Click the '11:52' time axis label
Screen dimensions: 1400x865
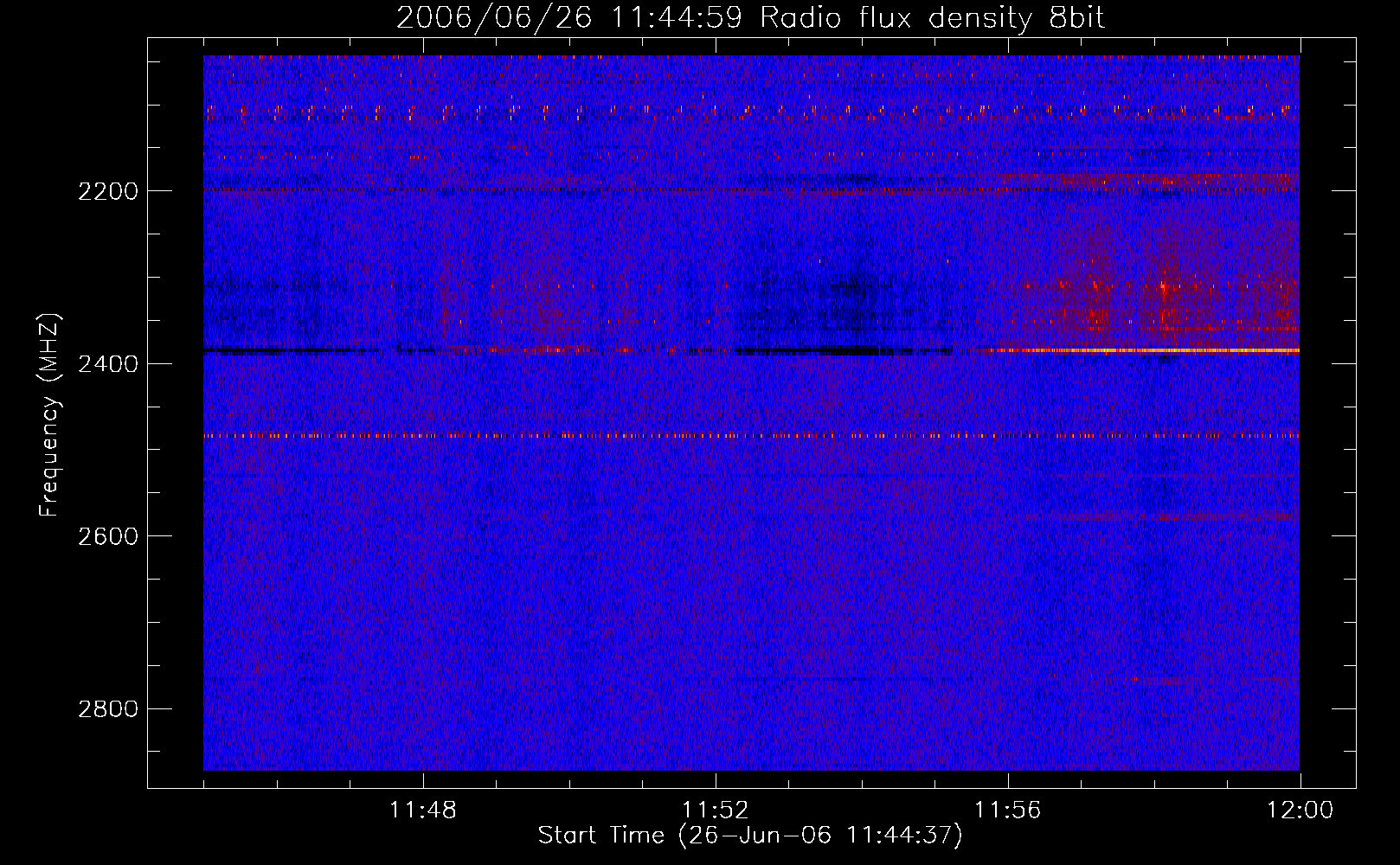pyautogui.click(x=716, y=811)
